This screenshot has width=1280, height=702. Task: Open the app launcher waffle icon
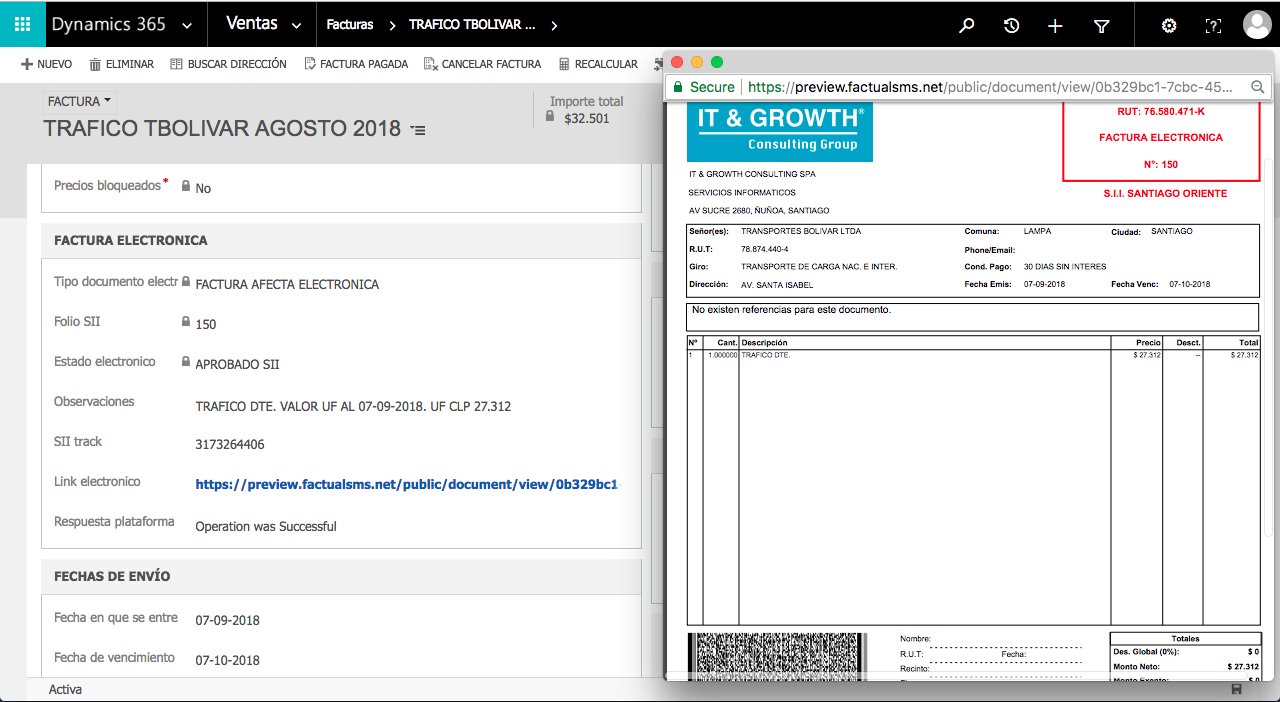22,25
